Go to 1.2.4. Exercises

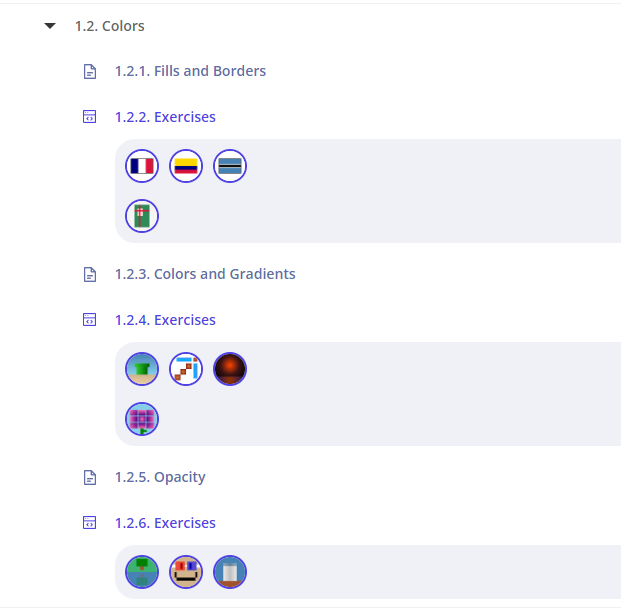pos(165,320)
